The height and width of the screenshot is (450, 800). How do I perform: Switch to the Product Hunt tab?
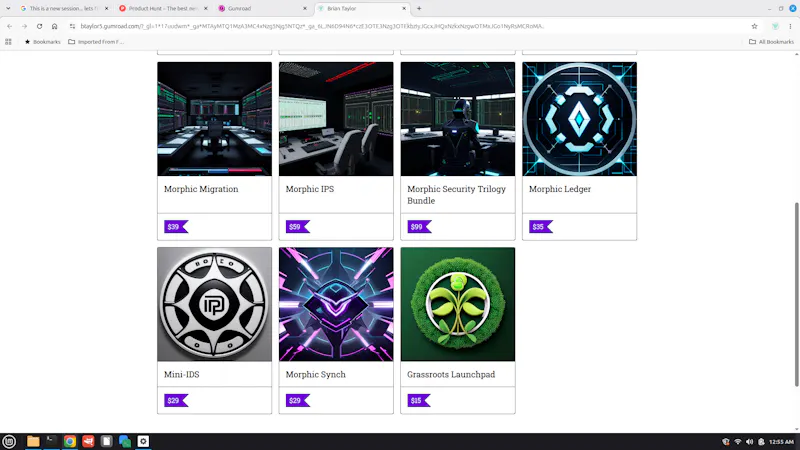tap(162, 8)
